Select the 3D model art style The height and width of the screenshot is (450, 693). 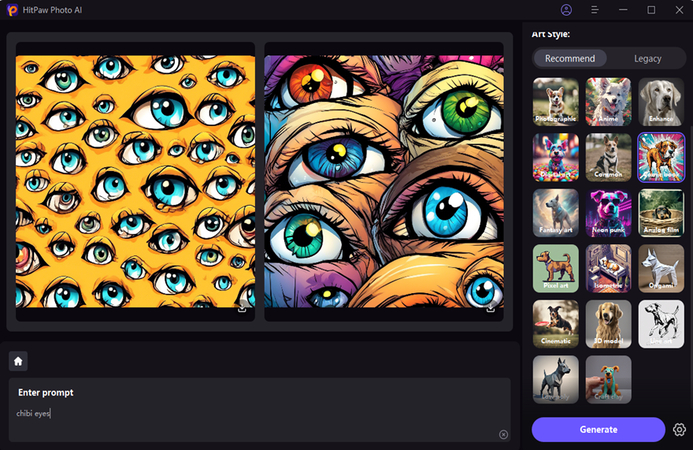pyautogui.click(x=609, y=324)
